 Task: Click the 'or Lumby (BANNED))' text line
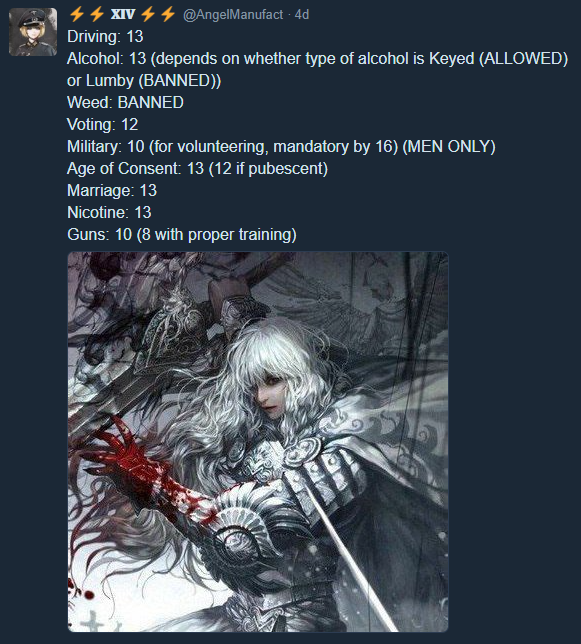144,80
